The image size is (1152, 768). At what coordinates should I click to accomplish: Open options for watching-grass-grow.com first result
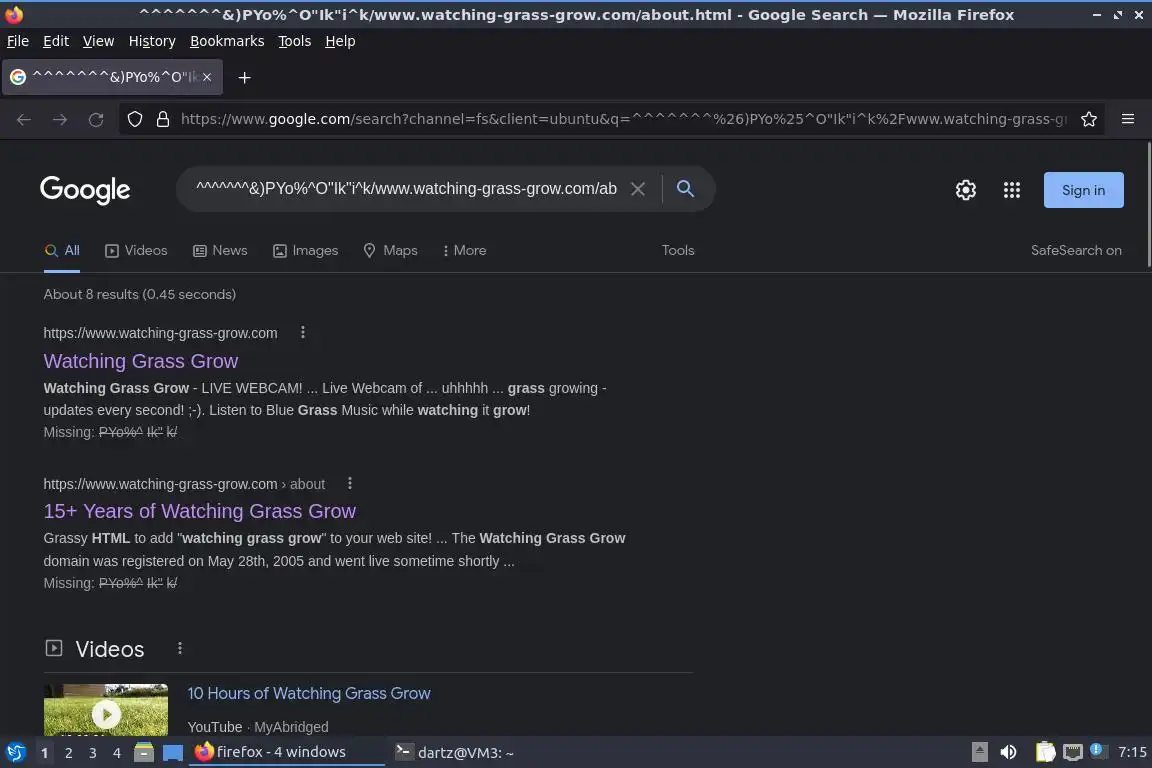(303, 332)
